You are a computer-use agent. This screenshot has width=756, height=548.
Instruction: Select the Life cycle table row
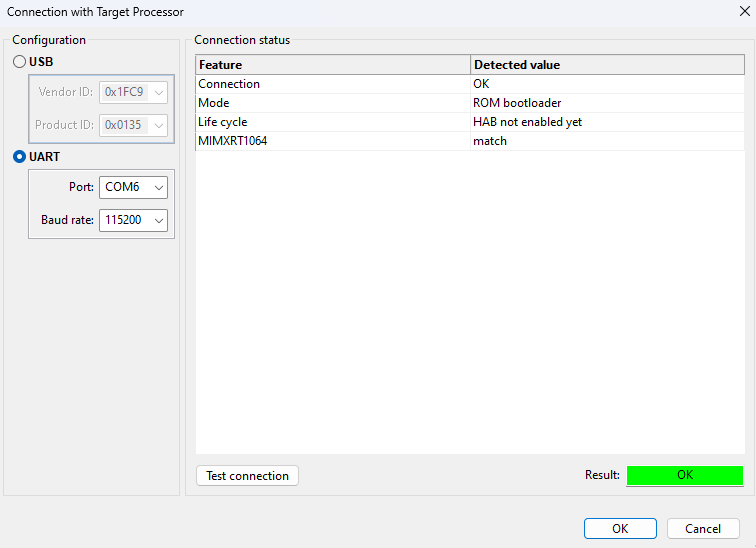(x=333, y=122)
